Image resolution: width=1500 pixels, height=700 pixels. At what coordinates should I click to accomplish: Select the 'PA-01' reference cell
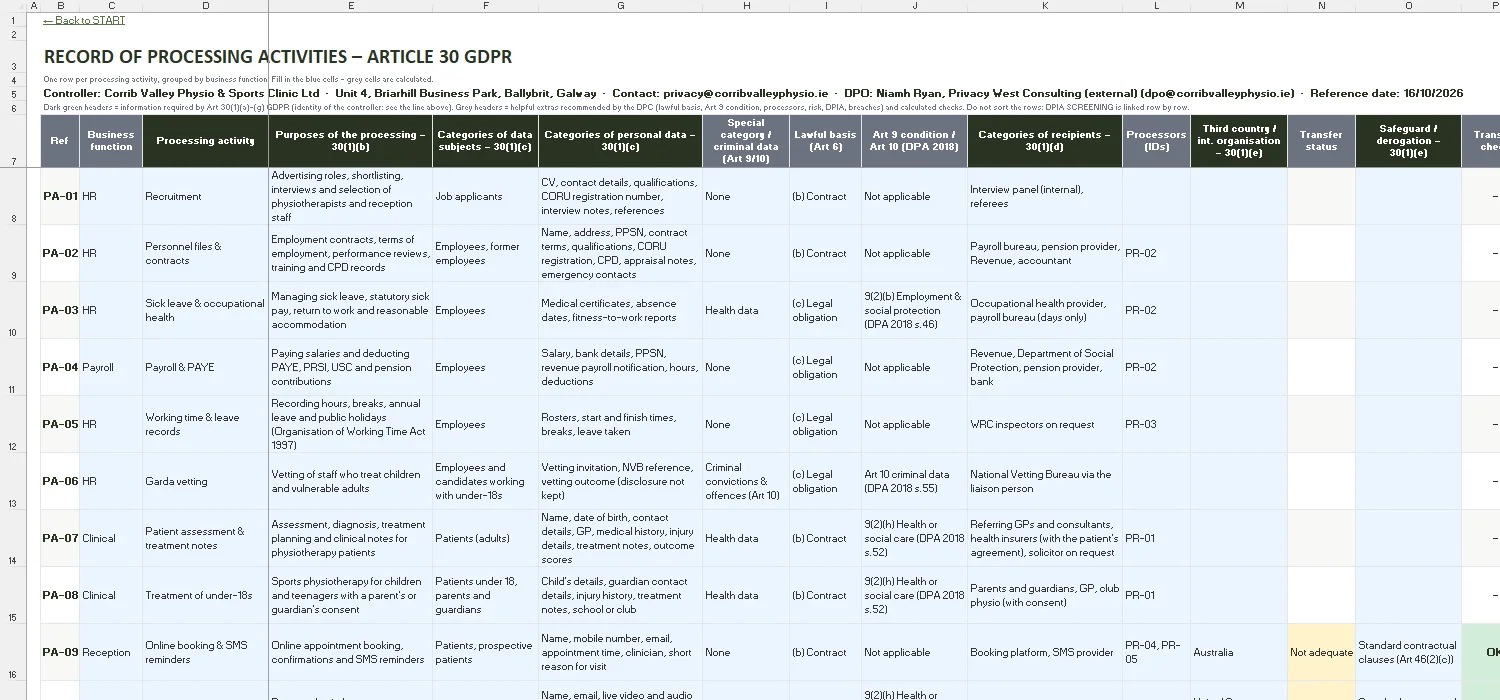pos(60,196)
